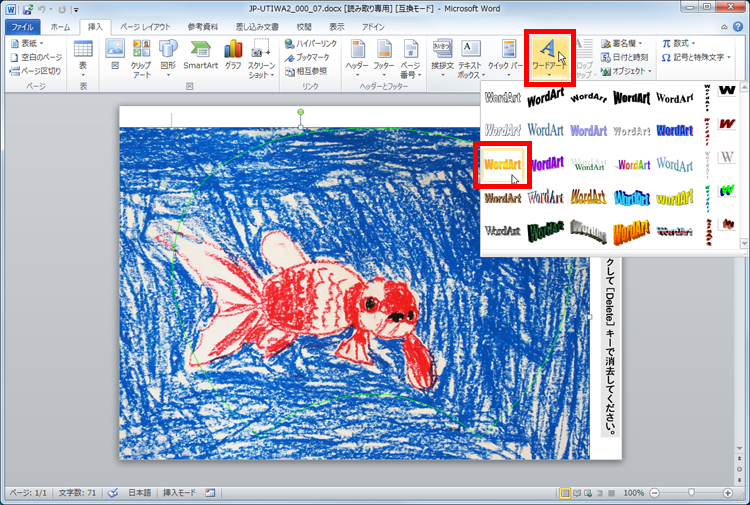Screen dimensions: 750x505
Task: Add a hyperlink (ハイパーリンク)
Action: click(311, 44)
